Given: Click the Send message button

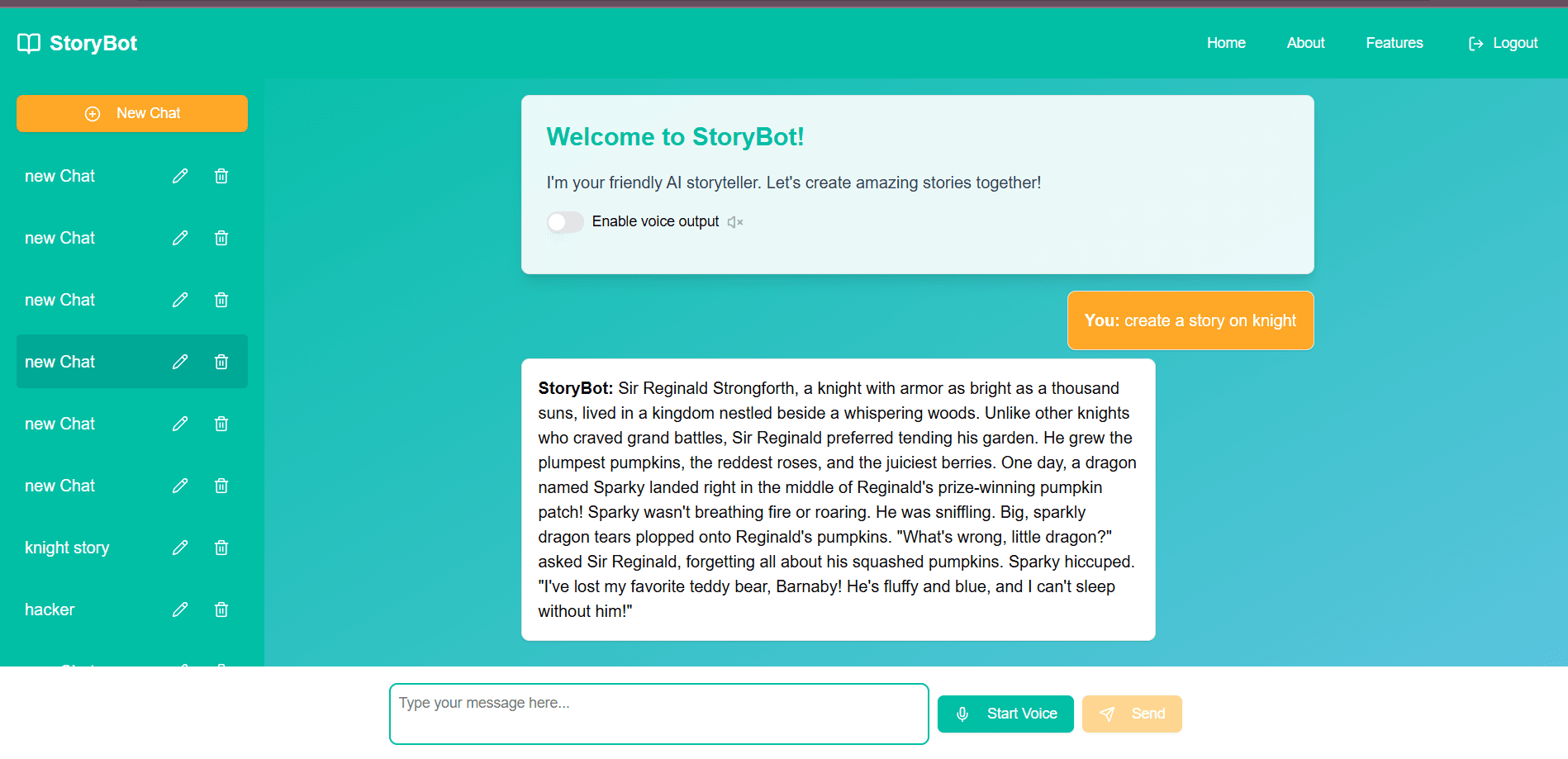Looking at the screenshot, I should pyautogui.click(x=1132, y=714).
